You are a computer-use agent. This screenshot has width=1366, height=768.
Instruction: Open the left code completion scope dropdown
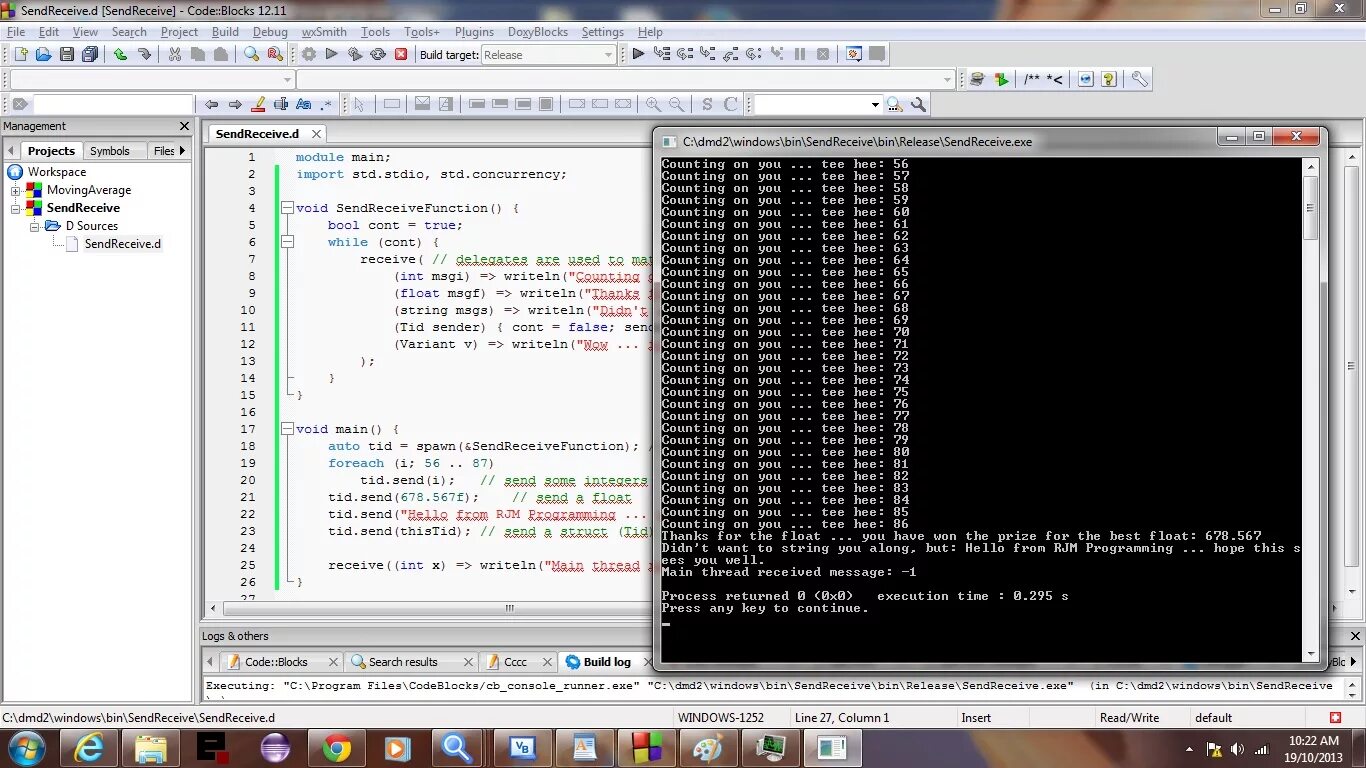click(152, 79)
